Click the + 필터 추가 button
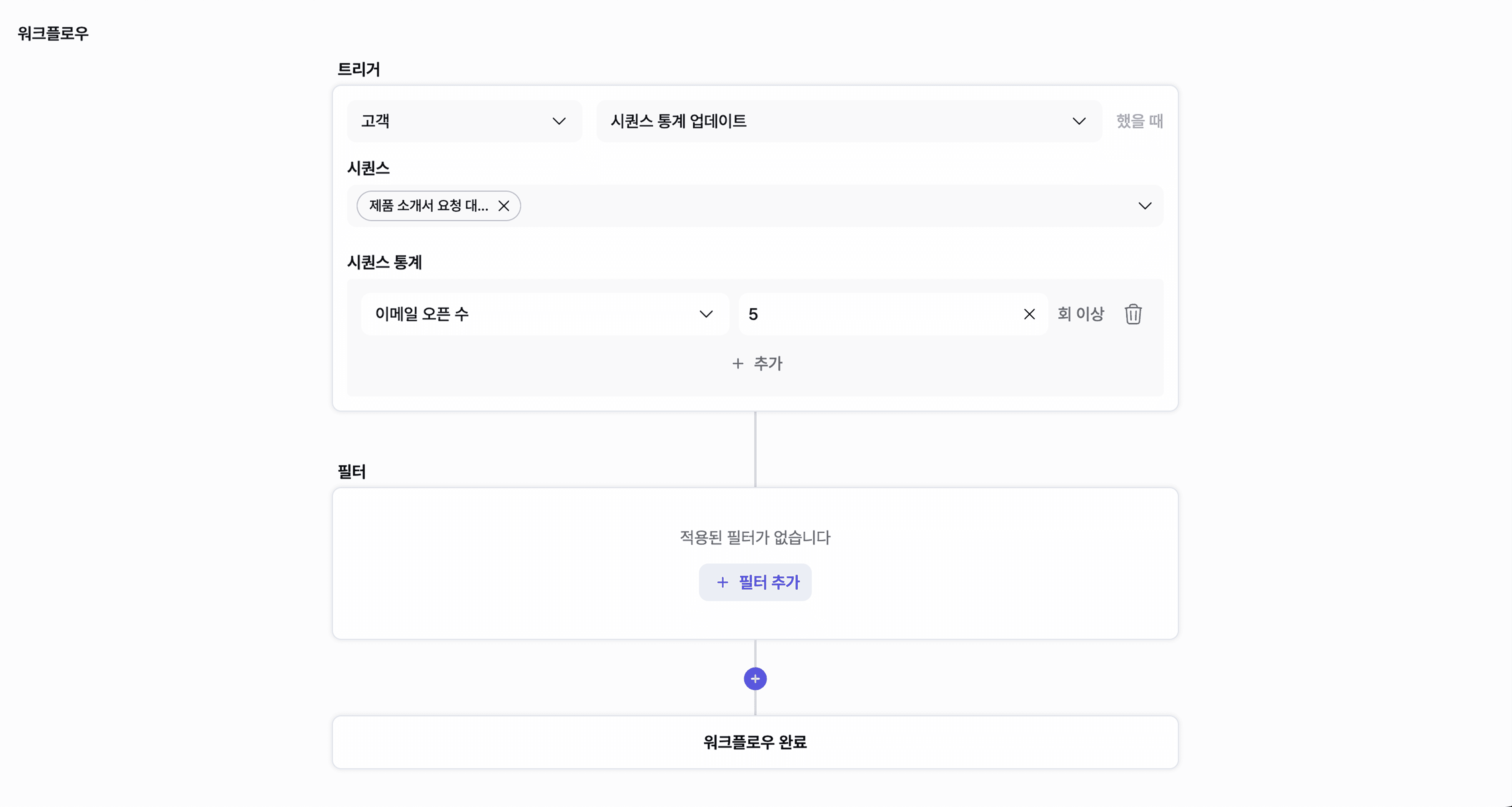This screenshot has width=1512, height=807. 755,582
